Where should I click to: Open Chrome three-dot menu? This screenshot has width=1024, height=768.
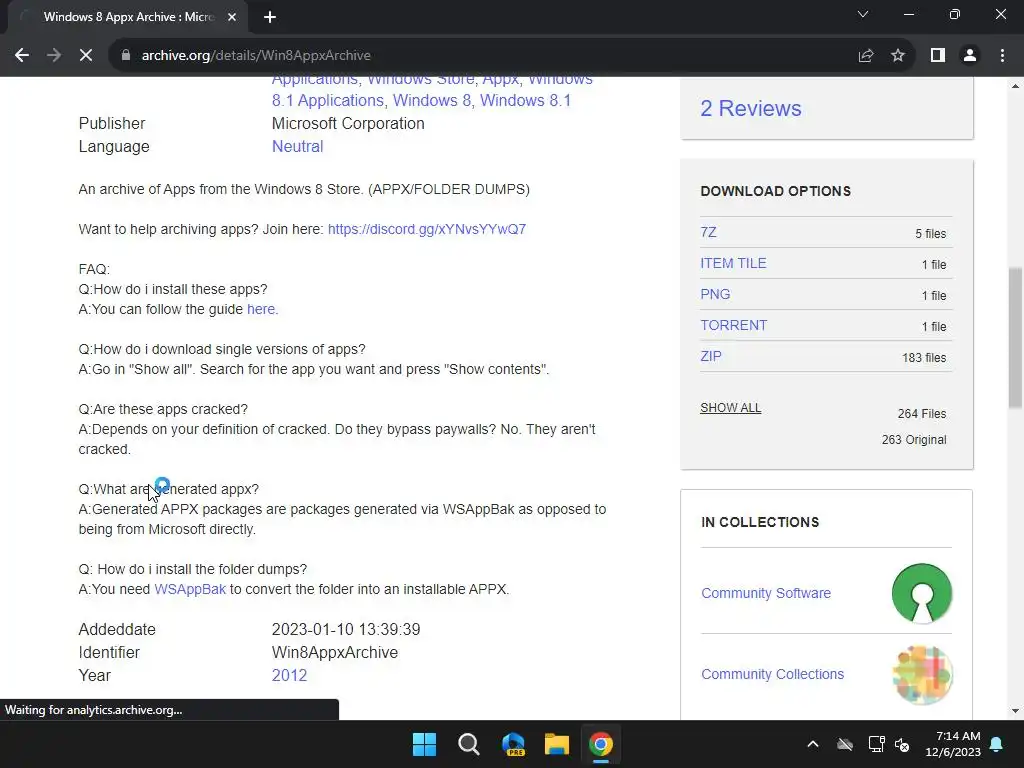coord(1002,56)
